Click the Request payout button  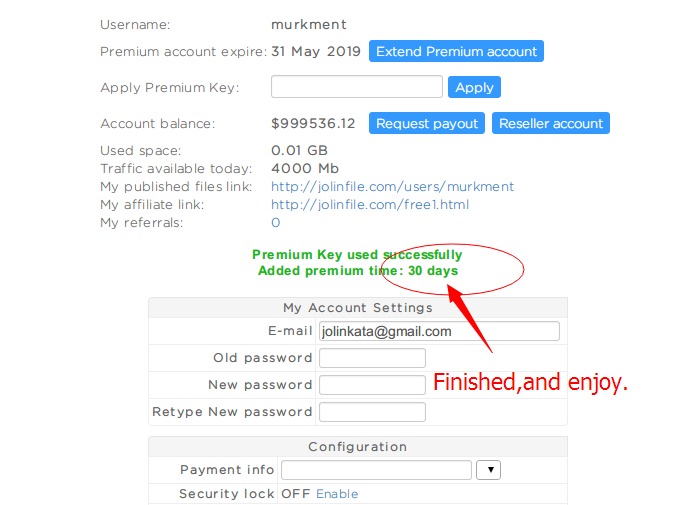[427, 123]
